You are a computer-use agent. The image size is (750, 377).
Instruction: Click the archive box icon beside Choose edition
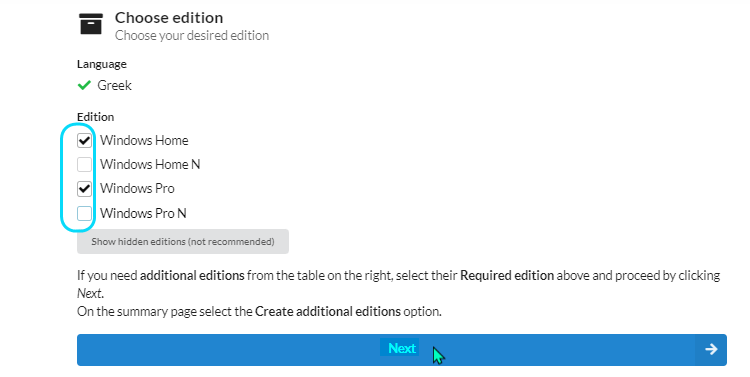coord(91,24)
